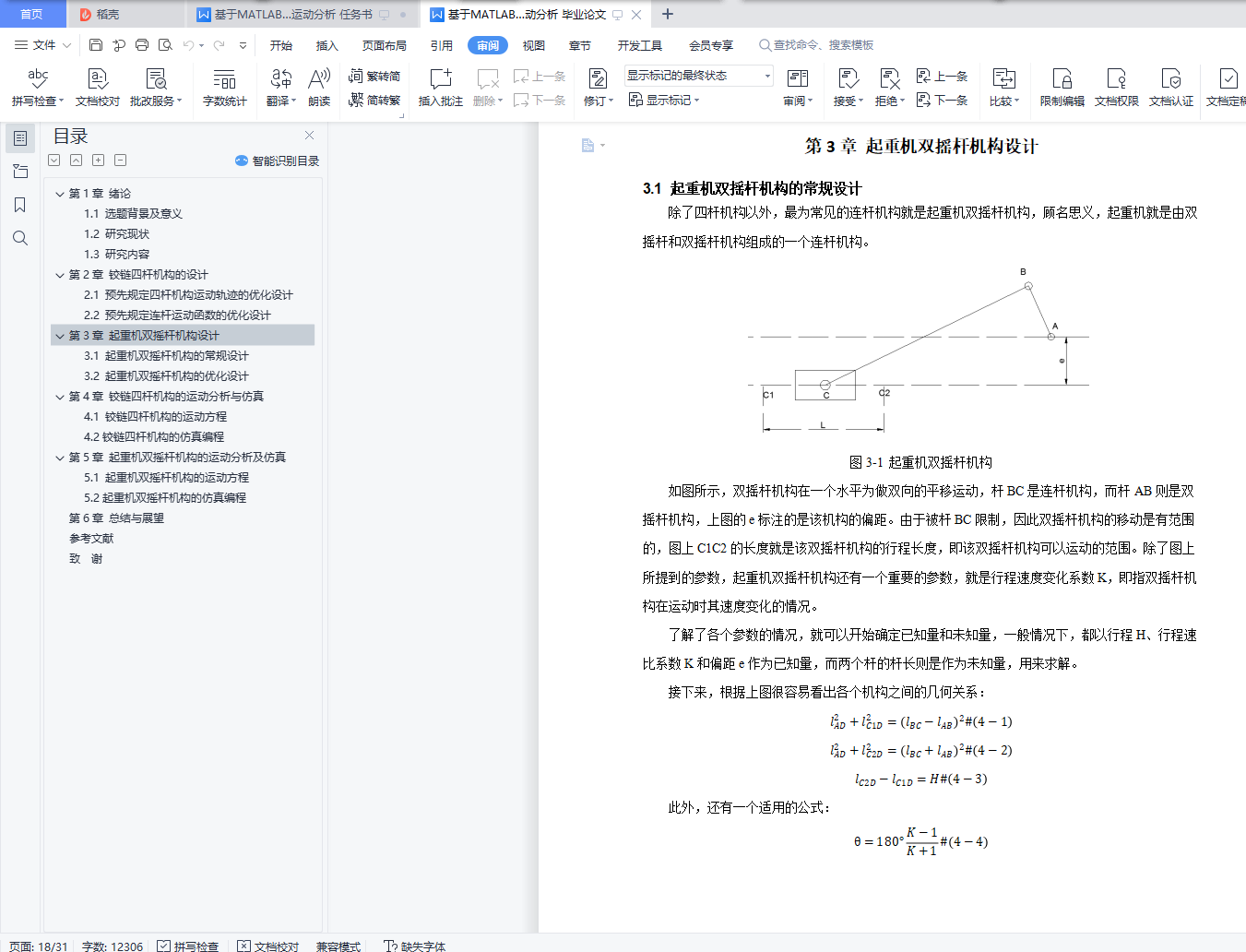The width and height of the screenshot is (1246, 952).
Task: Click the 兼容模式 status bar item
Action: click(338, 946)
